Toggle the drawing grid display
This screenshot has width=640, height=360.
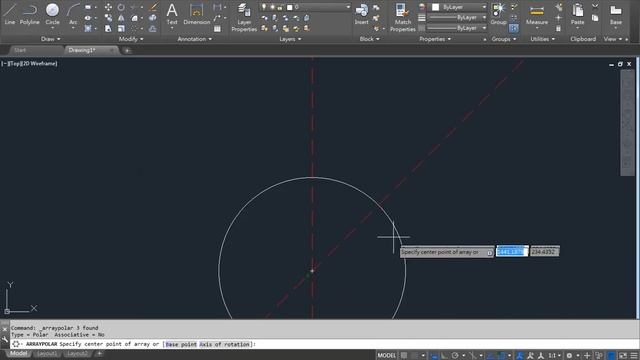tap(404, 356)
